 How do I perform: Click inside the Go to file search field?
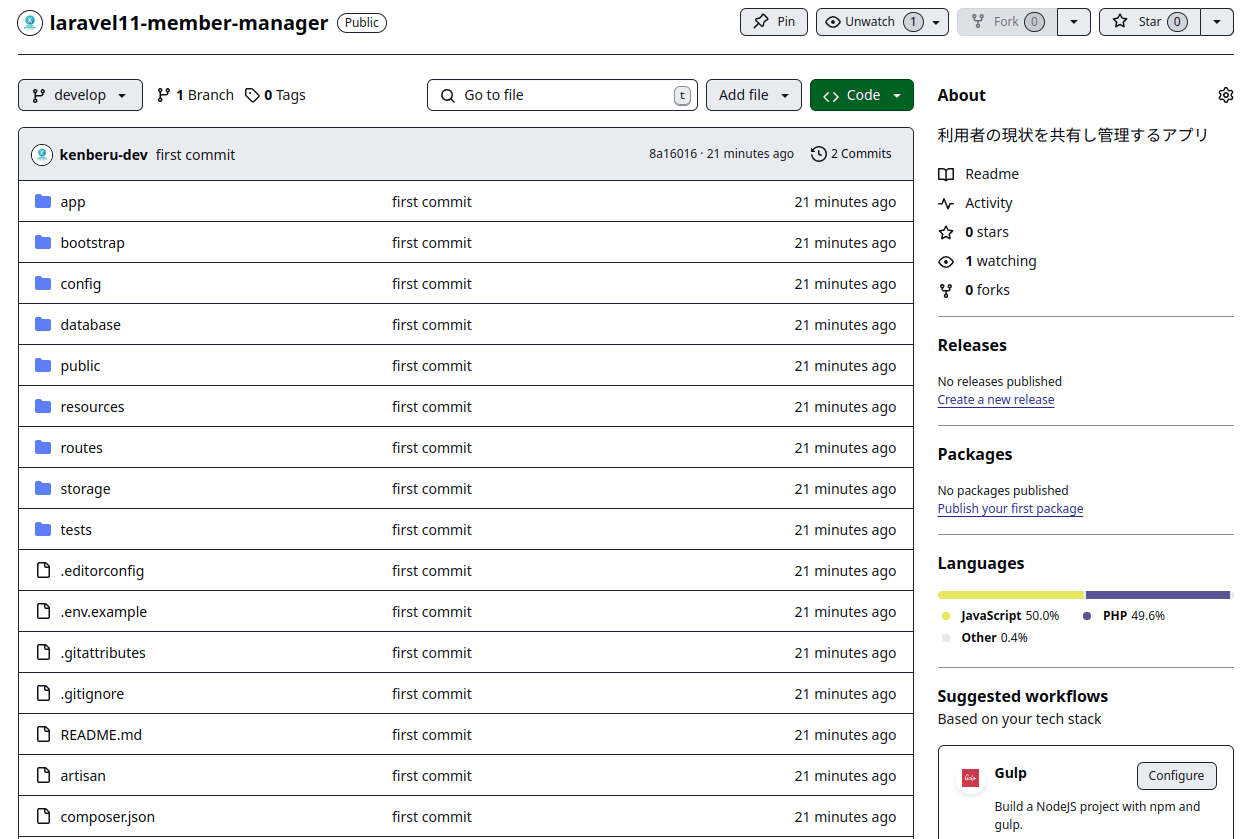[562, 95]
